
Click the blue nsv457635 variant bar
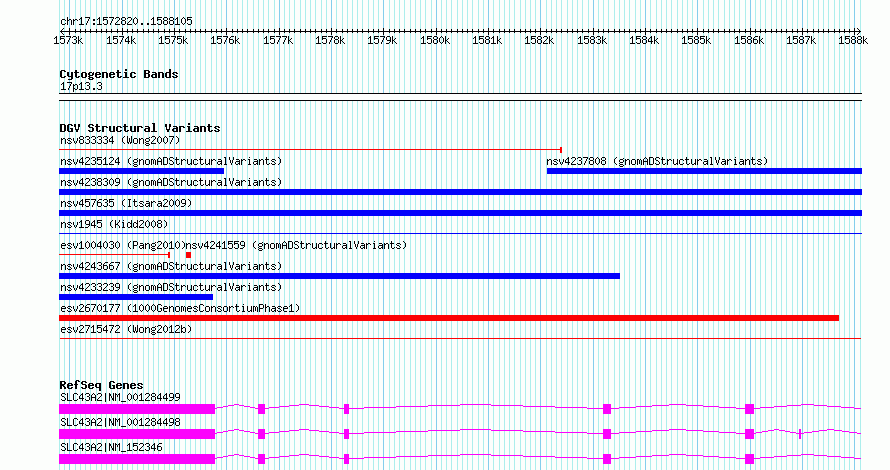pyautogui.click(x=460, y=213)
